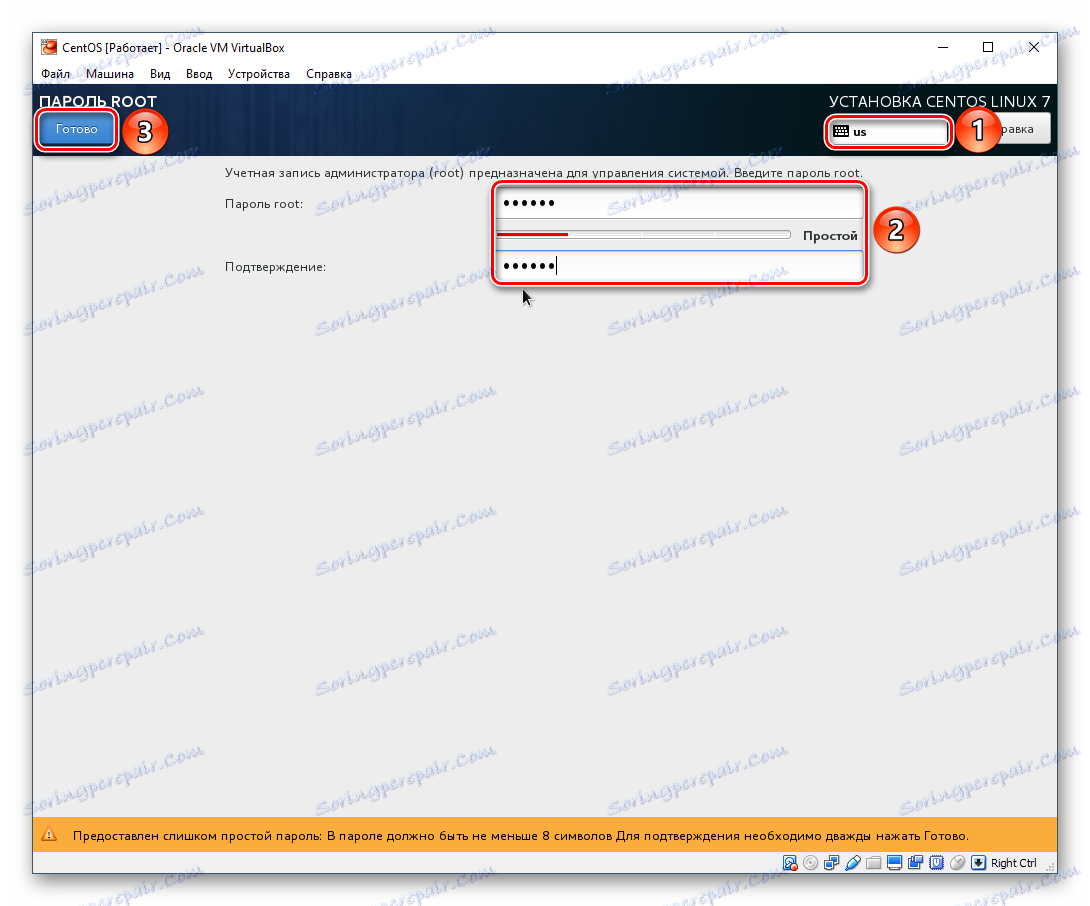Click the blue Готово button

coord(76,129)
